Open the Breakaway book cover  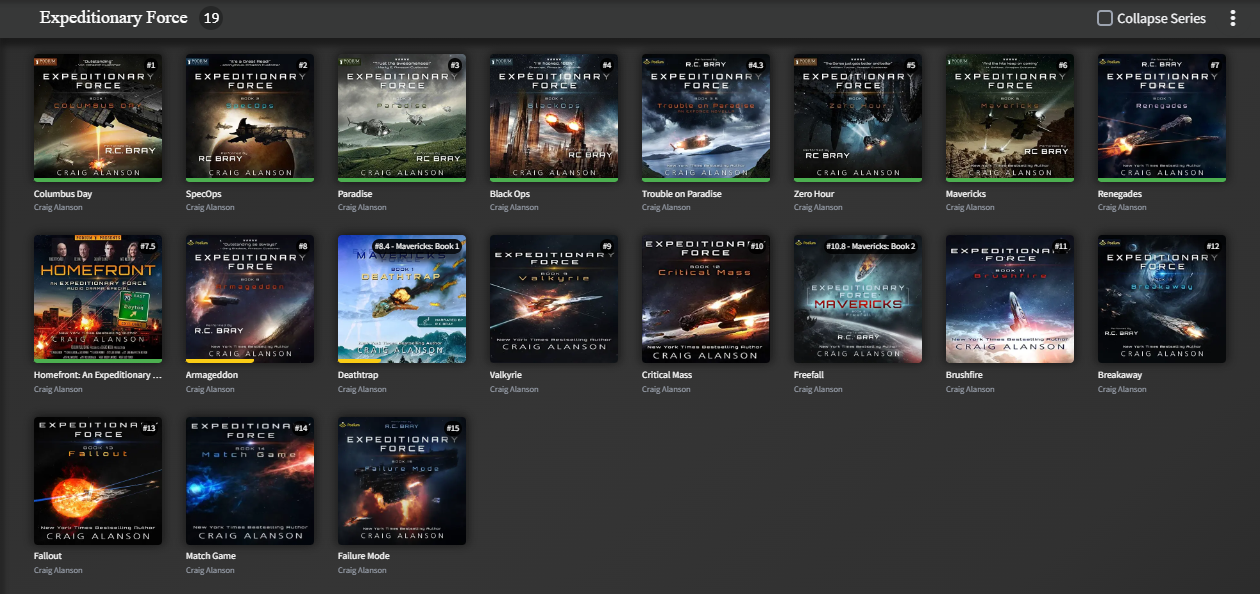tap(1162, 299)
